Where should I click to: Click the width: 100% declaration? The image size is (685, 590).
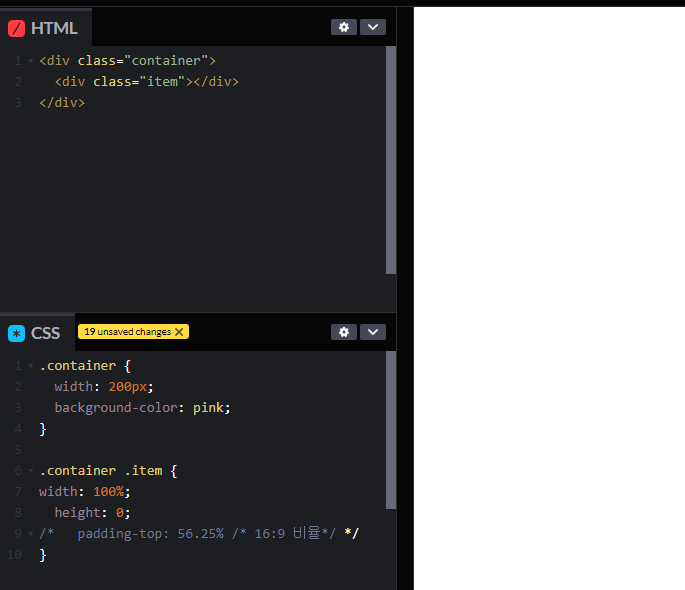point(85,491)
